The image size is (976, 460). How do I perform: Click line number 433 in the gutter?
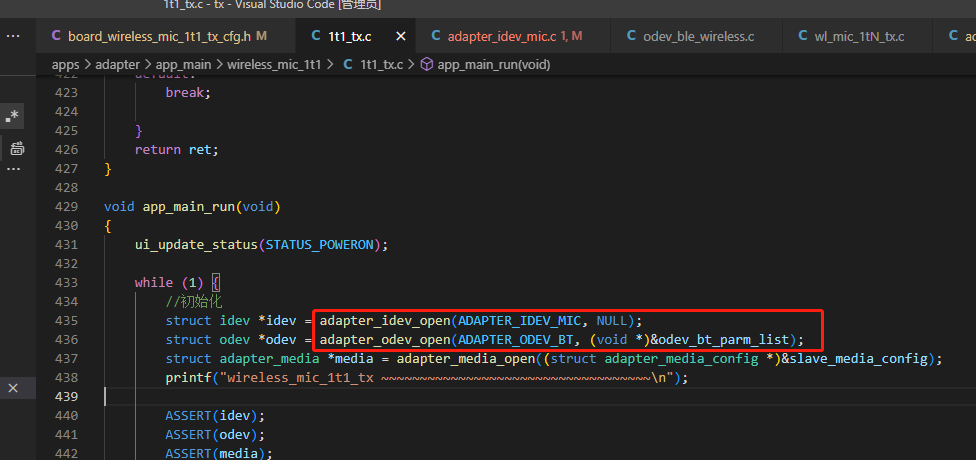pyautogui.click(x=66, y=283)
